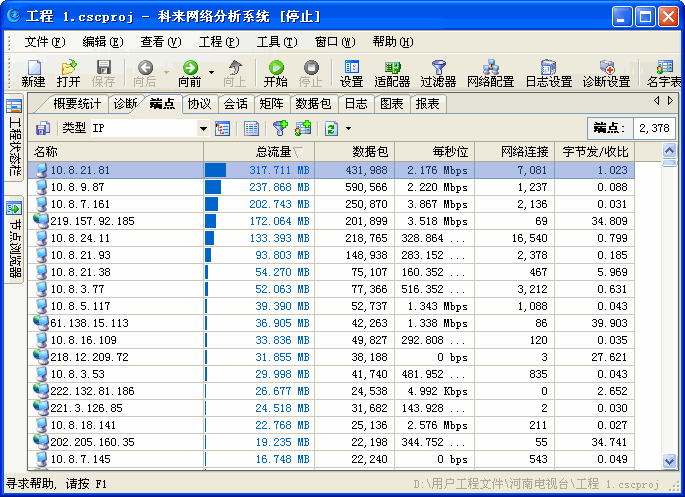Expand the 类型 IP type dropdown
This screenshot has width=685, height=497.
click(203, 128)
